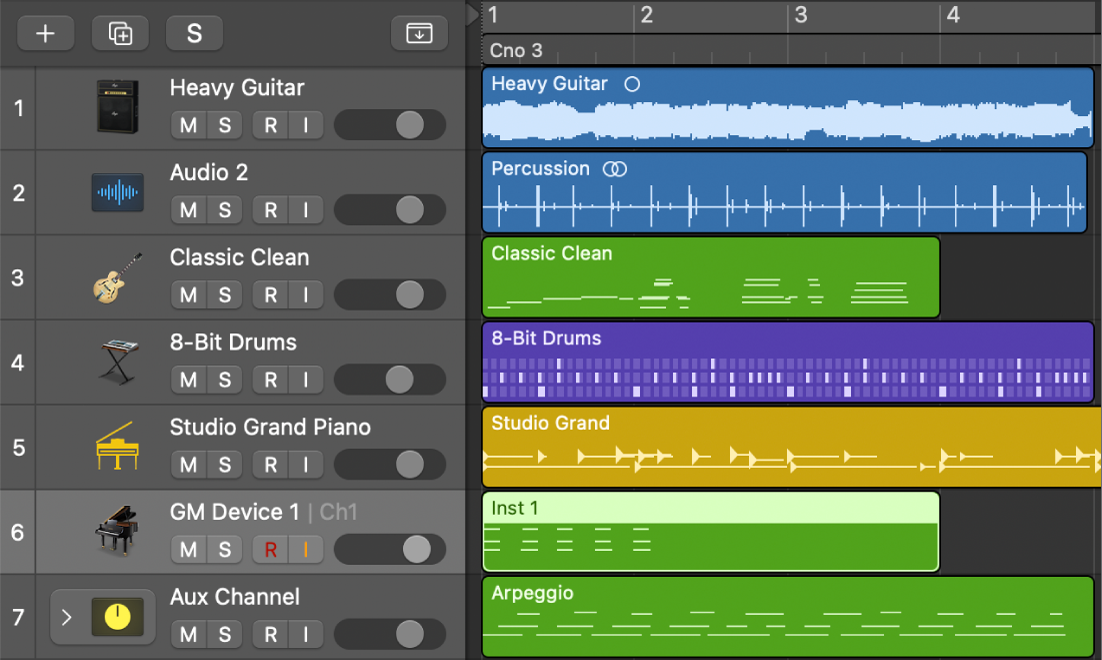Viewport: 1102px width, 660px height.
Task: Click bar 3 on the timeline ruler
Action: 800,16
